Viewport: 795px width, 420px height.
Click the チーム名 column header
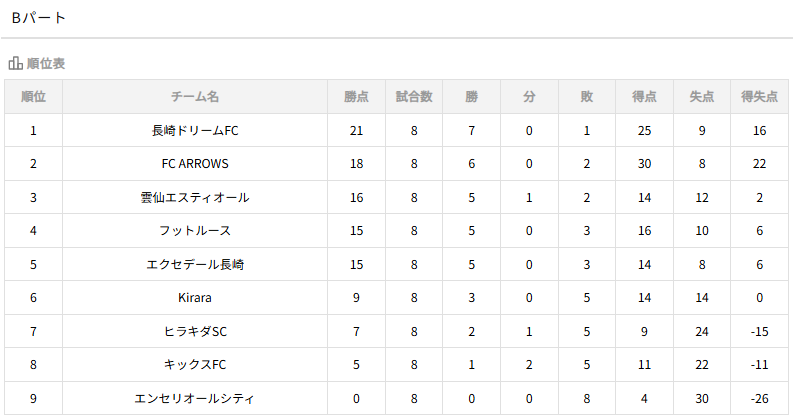click(x=195, y=97)
